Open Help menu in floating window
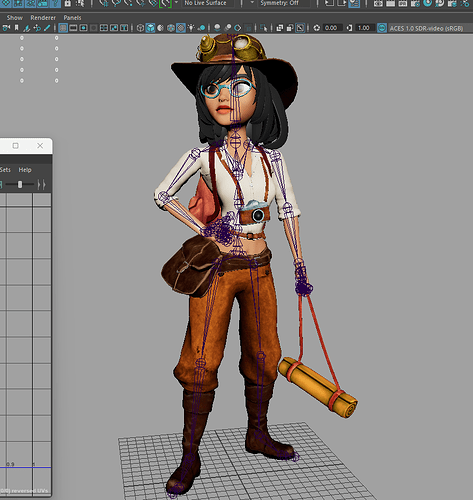The width and height of the screenshot is (473, 500). (25, 170)
